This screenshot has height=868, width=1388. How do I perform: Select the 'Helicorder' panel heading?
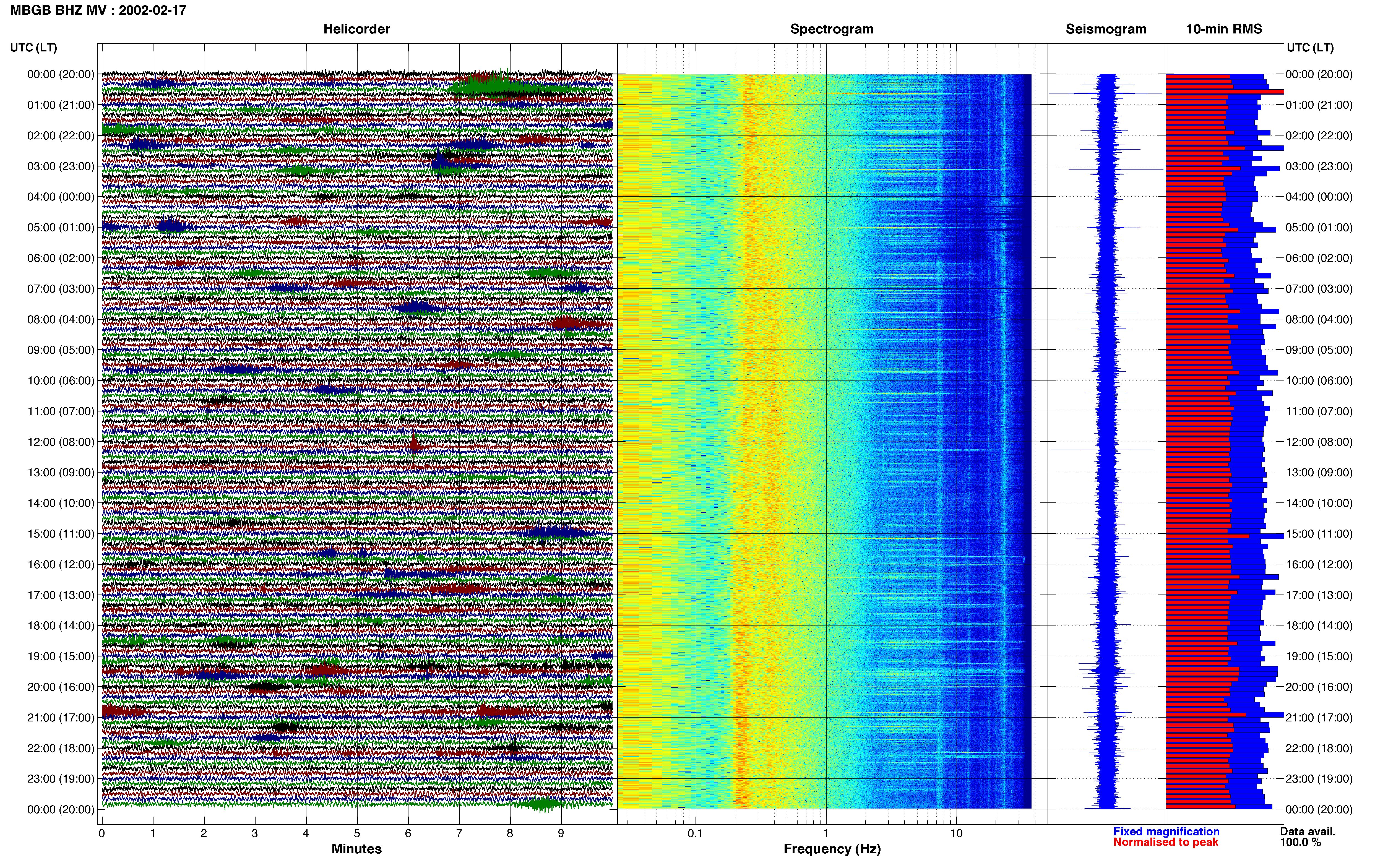[x=356, y=29]
